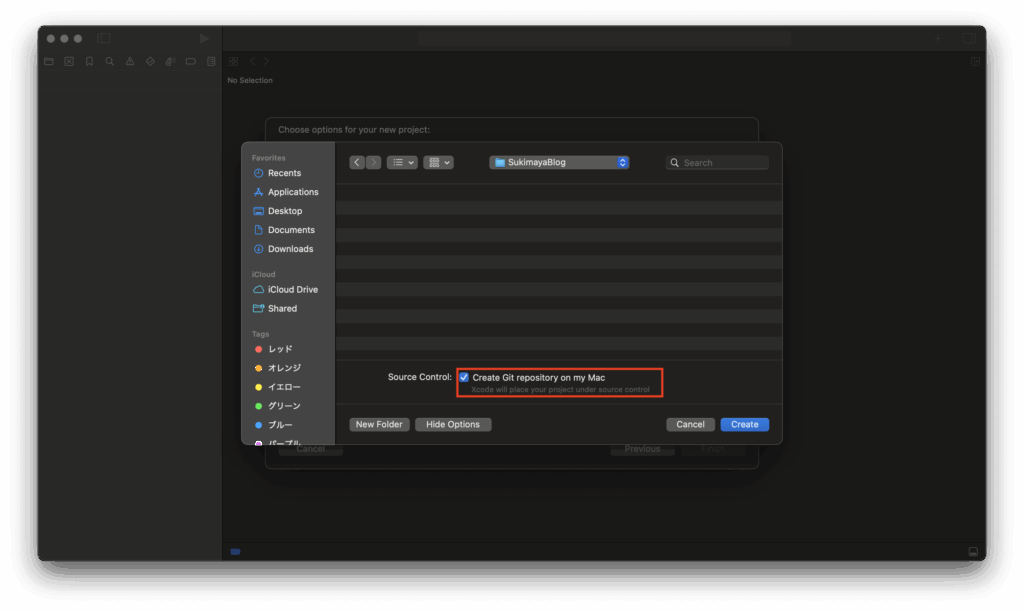Open Test navigator diamond icon
The image size is (1024, 611).
click(150, 61)
